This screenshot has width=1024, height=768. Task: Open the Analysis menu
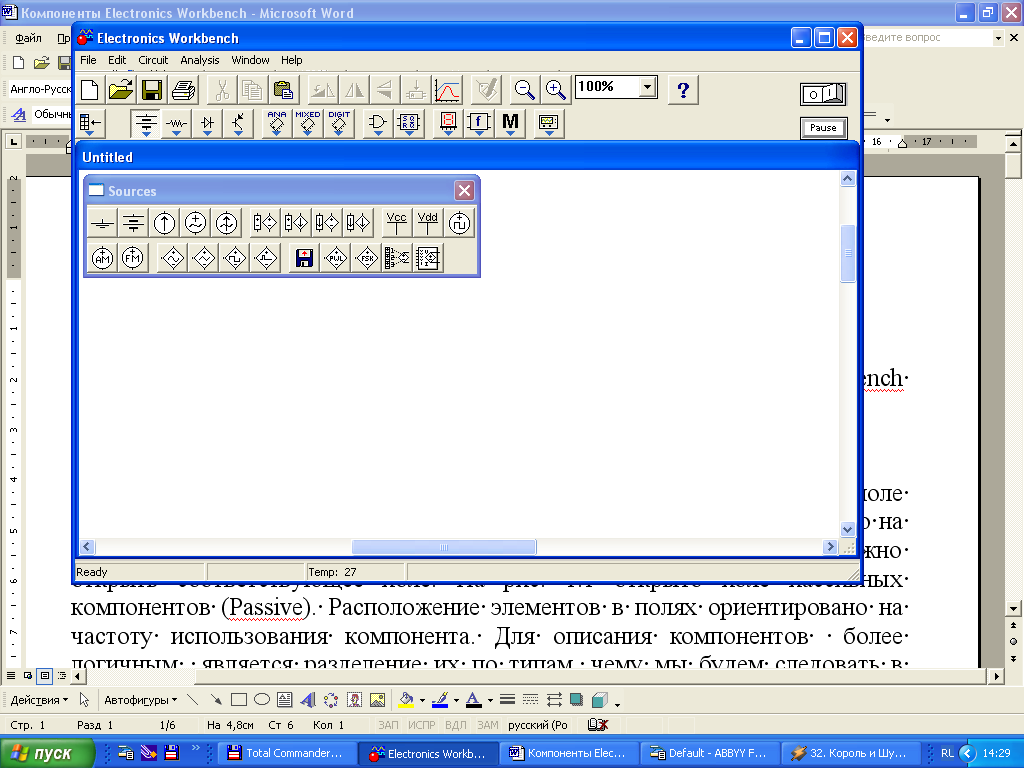click(200, 60)
